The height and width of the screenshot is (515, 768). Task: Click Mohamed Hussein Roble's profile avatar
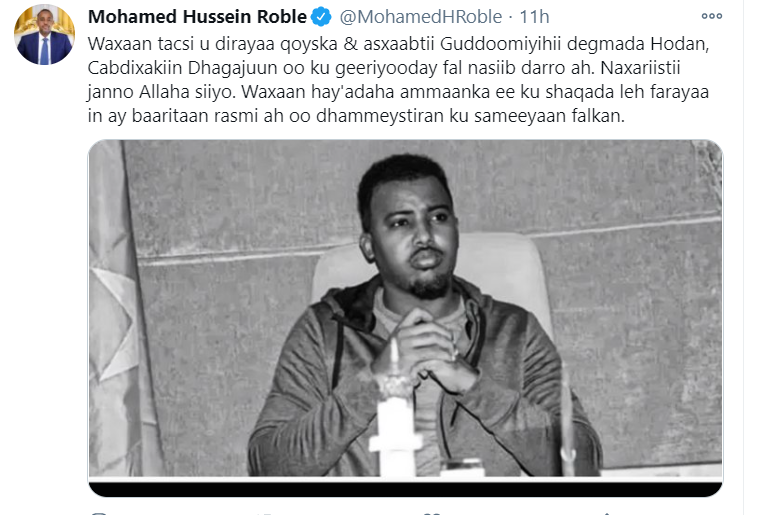coord(45,35)
